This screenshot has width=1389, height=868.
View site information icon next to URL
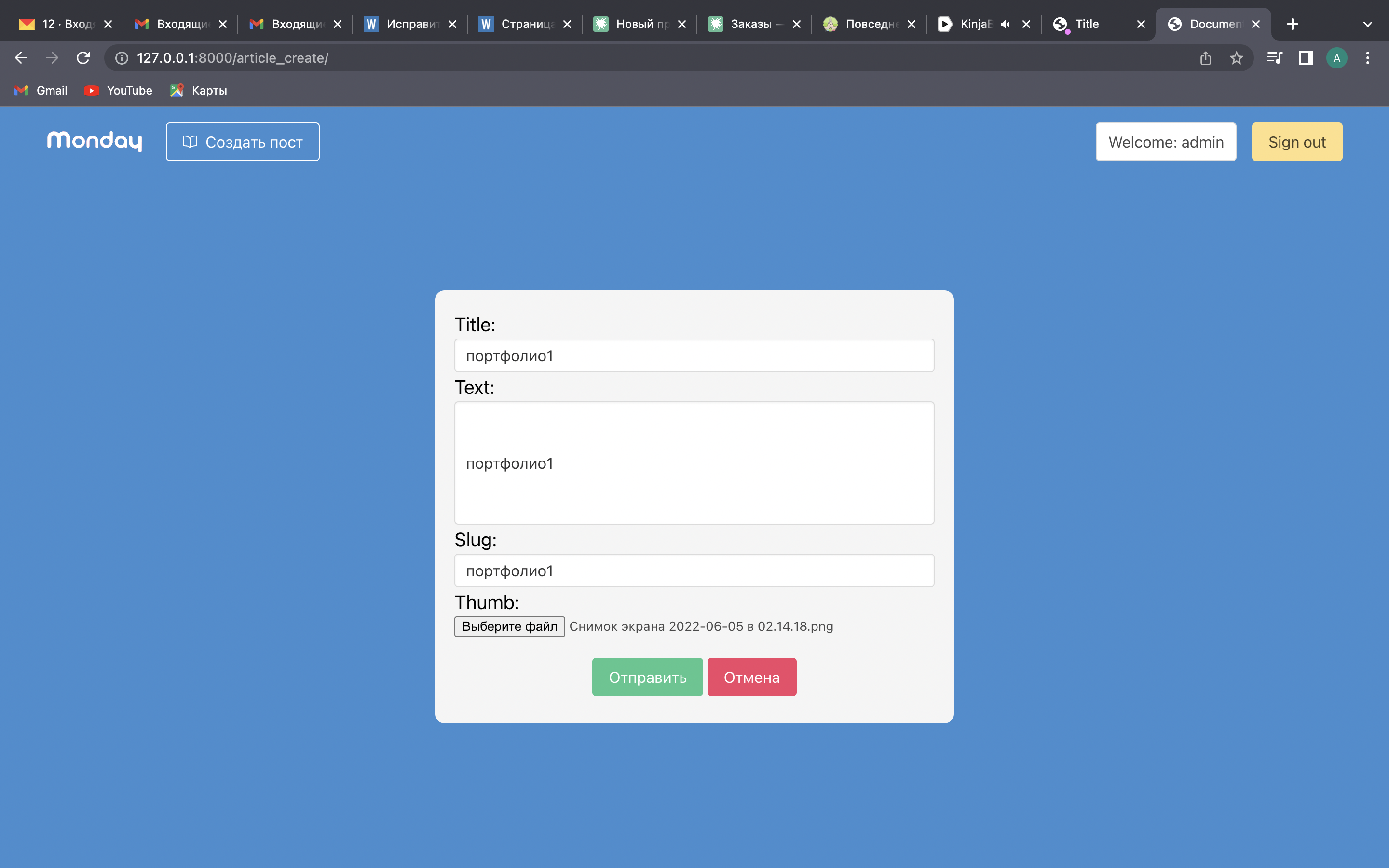pos(122,58)
